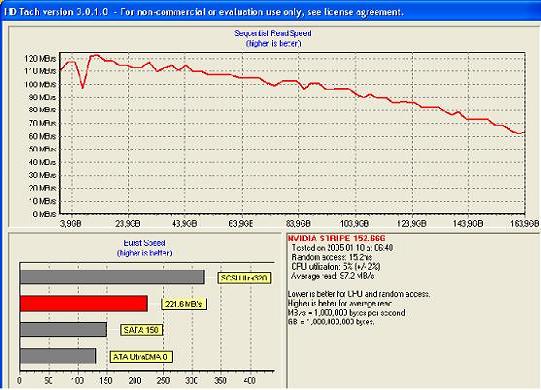This screenshot has width=541, height=390.
Task: Click the 'SATA 150' yellow label
Action: point(141,330)
